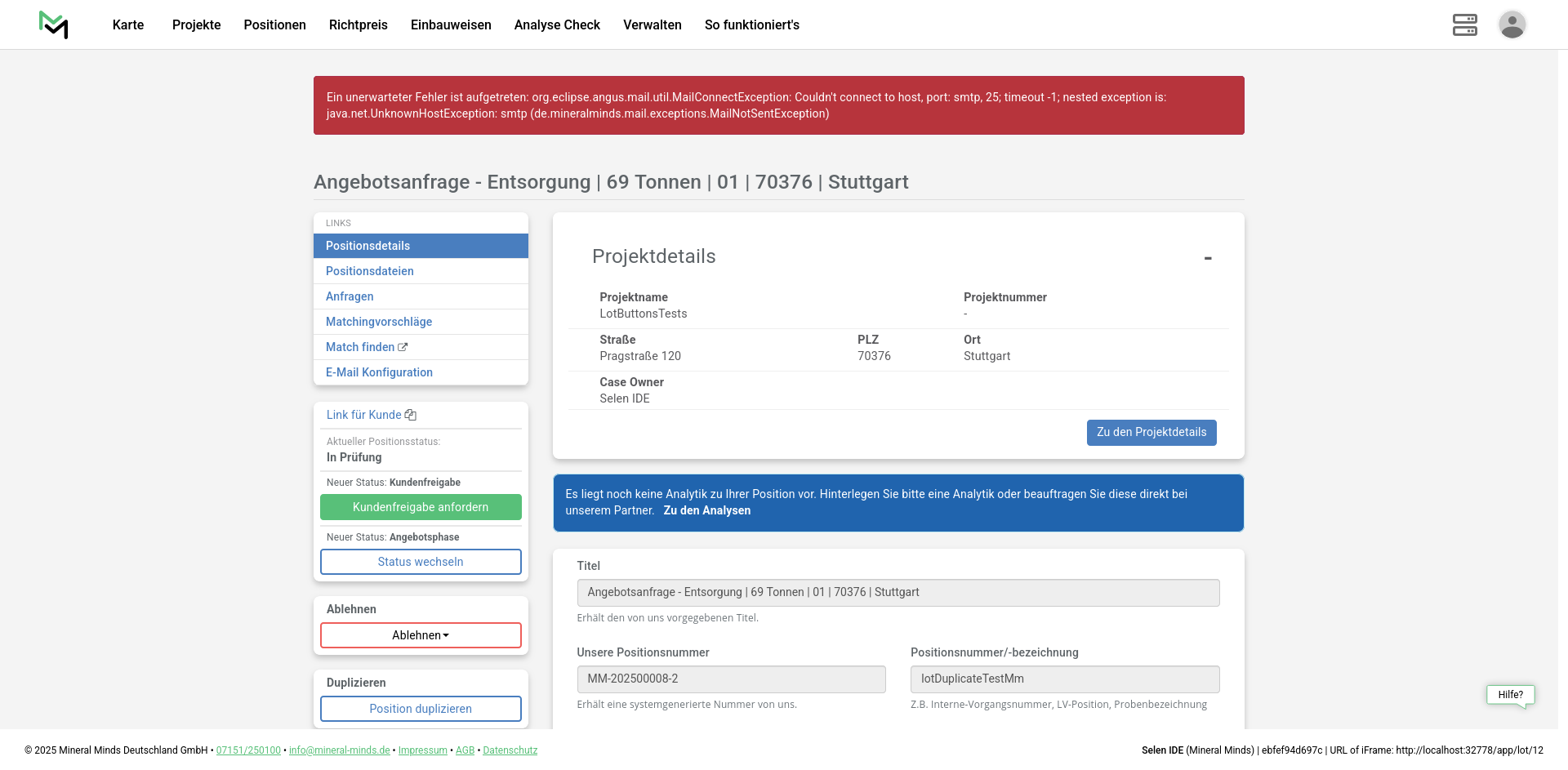1568x770 pixels.
Task: Open E-Mail Konfiguration in the sidebar
Action: pos(379,372)
